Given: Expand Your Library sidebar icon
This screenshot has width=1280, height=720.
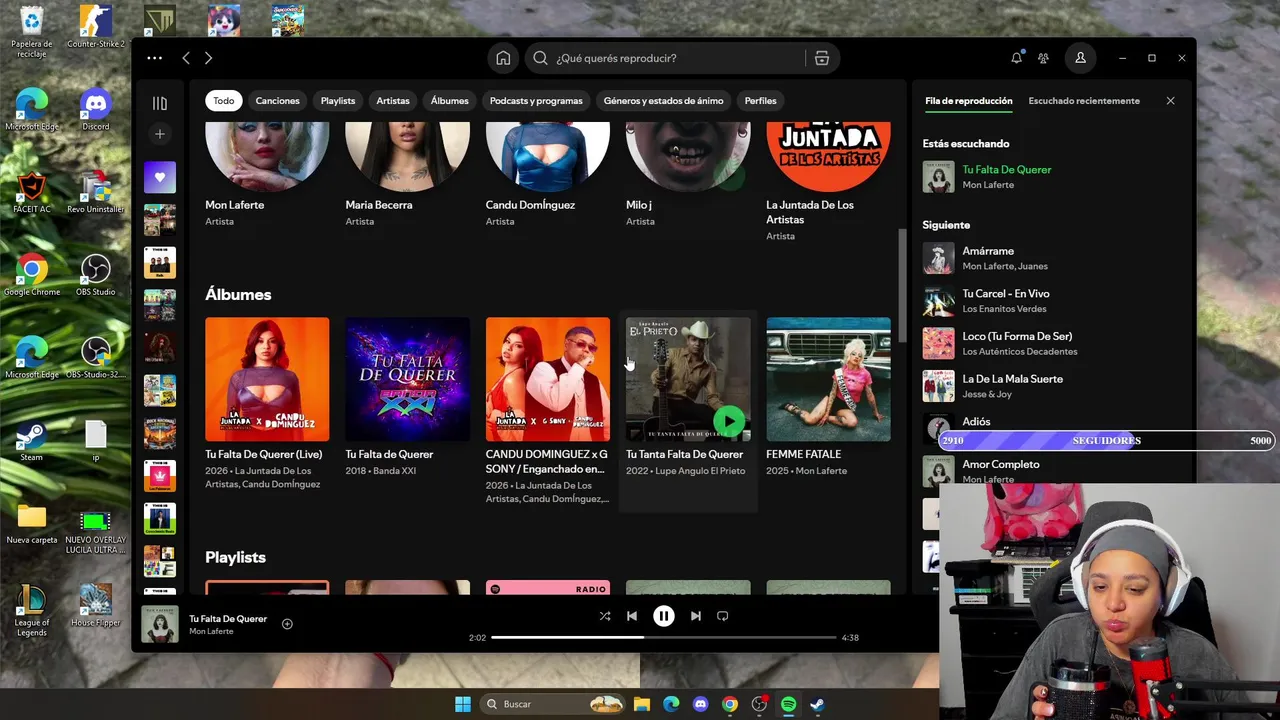Looking at the screenshot, I should 159,103.
